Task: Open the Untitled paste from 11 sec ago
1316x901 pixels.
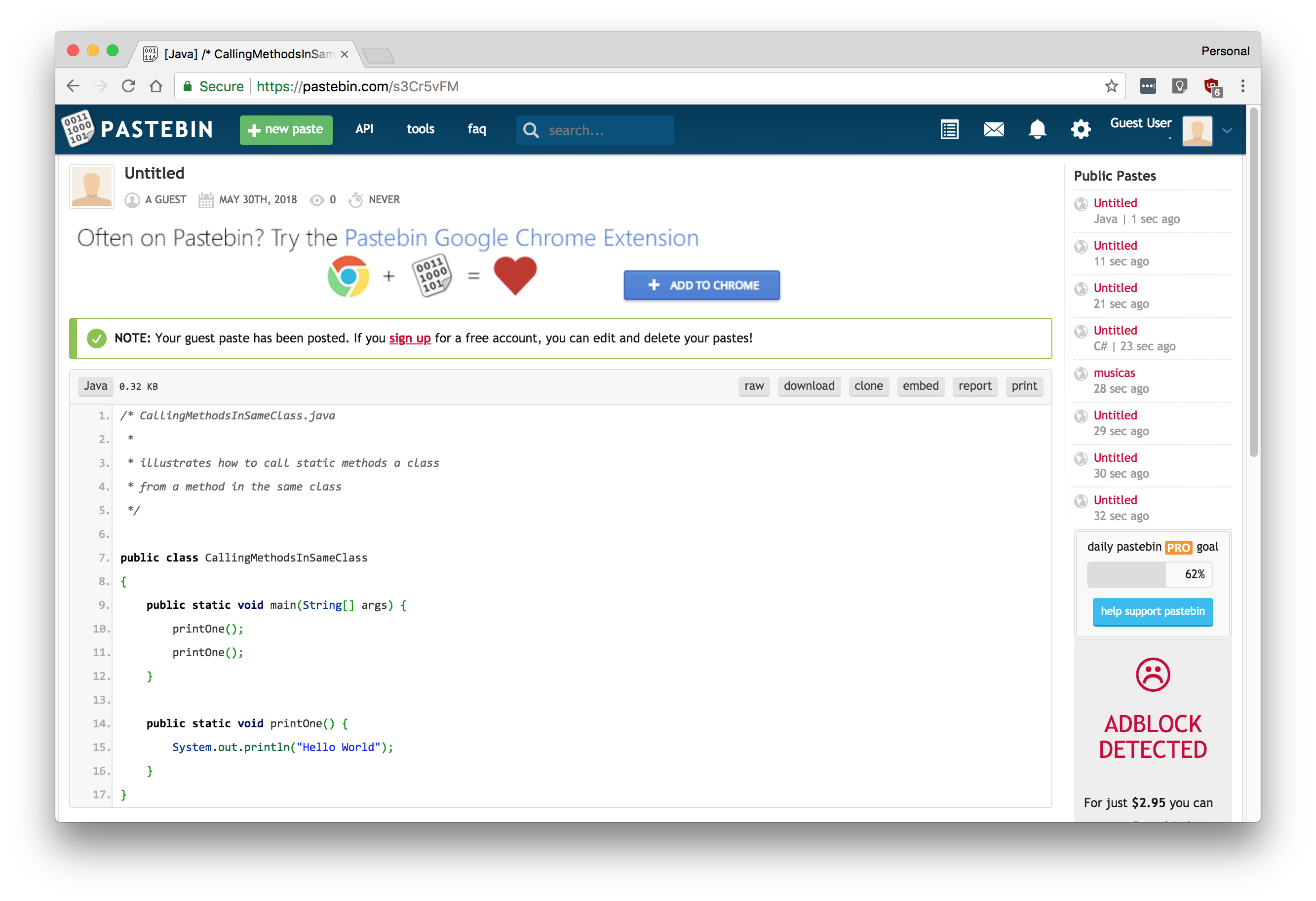Action: pos(1115,245)
